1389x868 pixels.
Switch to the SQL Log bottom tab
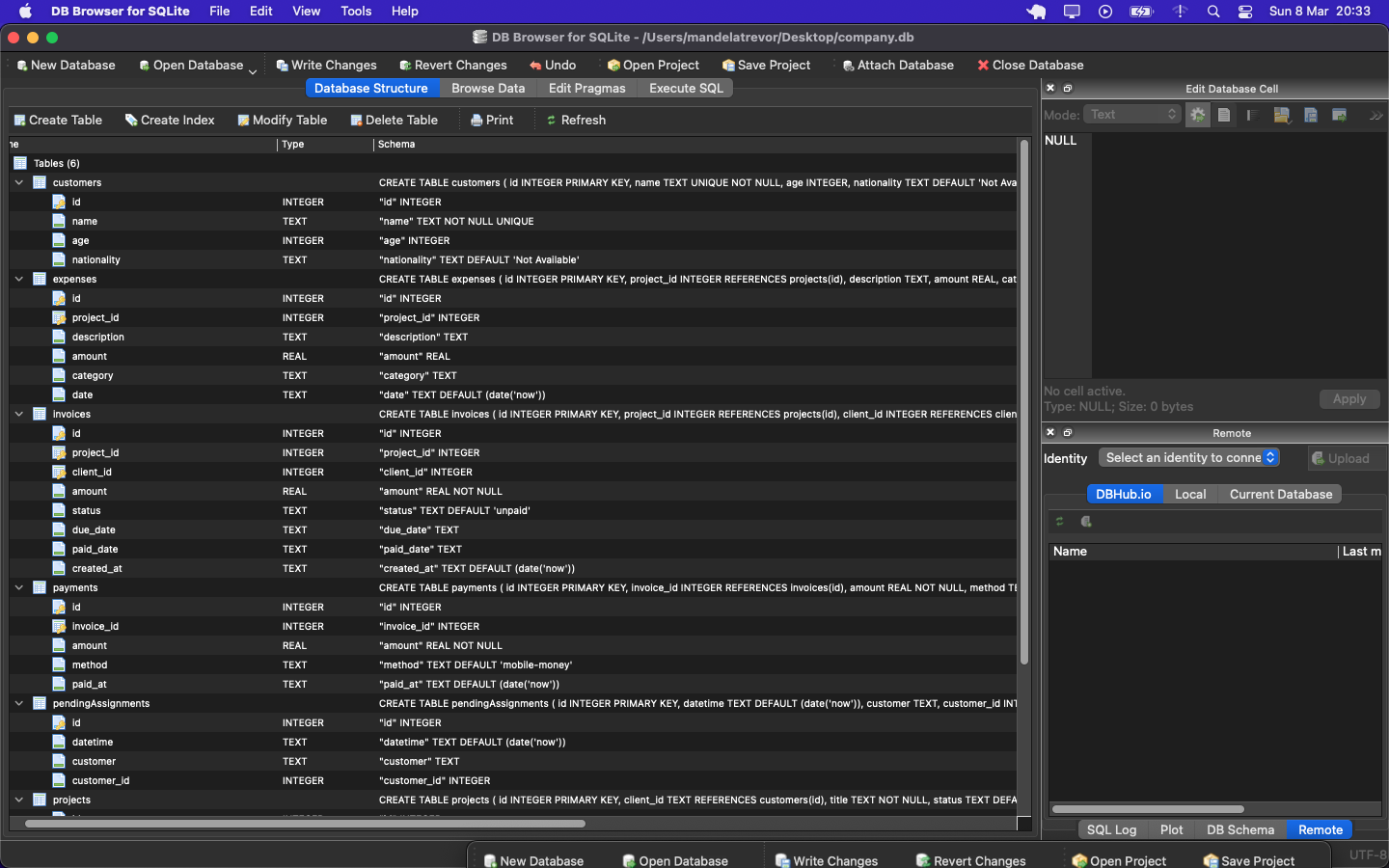[x=1111, y=829]
